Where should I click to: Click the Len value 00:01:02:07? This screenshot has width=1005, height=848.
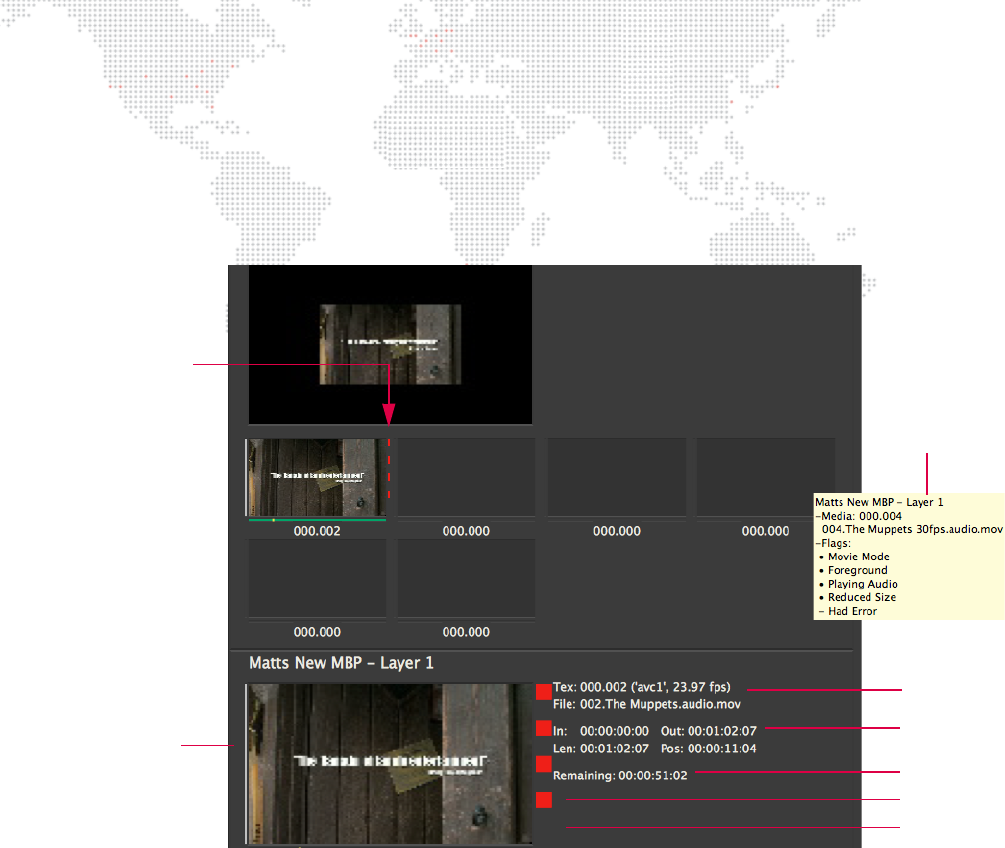pyautogui.click(x=614, y=749)
